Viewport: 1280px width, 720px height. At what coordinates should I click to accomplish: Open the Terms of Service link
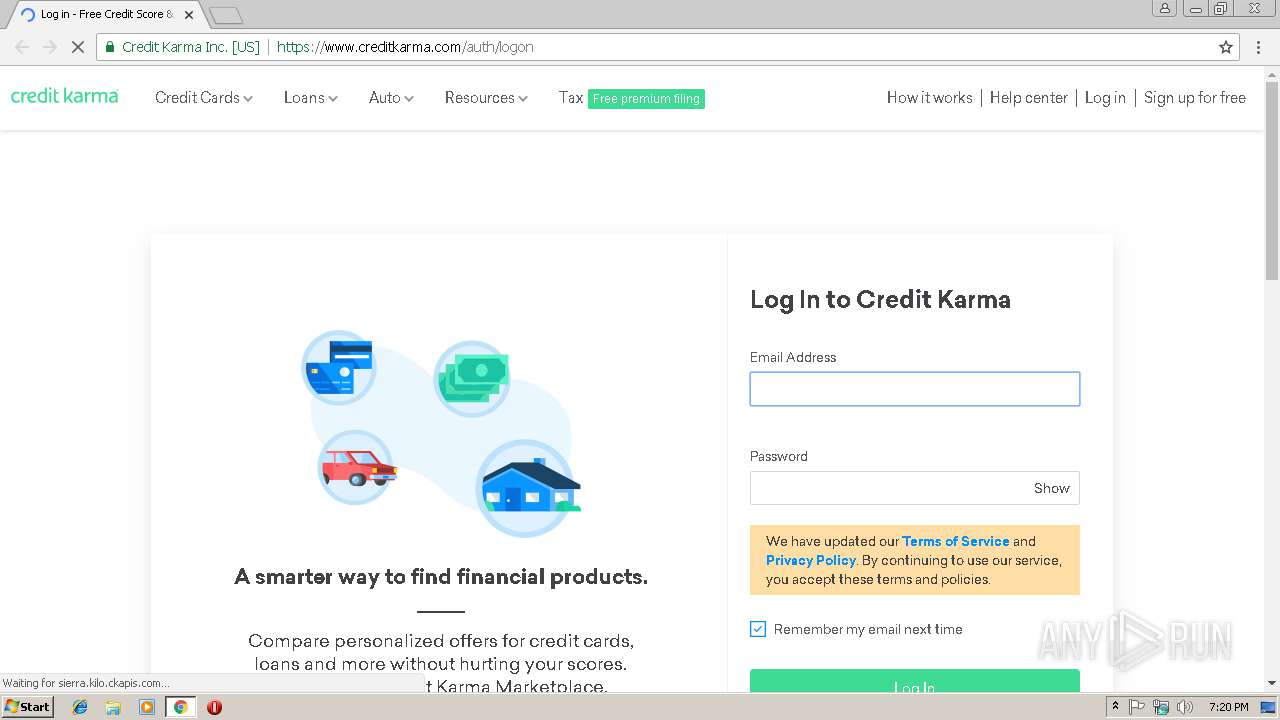[x=955, y=541]
